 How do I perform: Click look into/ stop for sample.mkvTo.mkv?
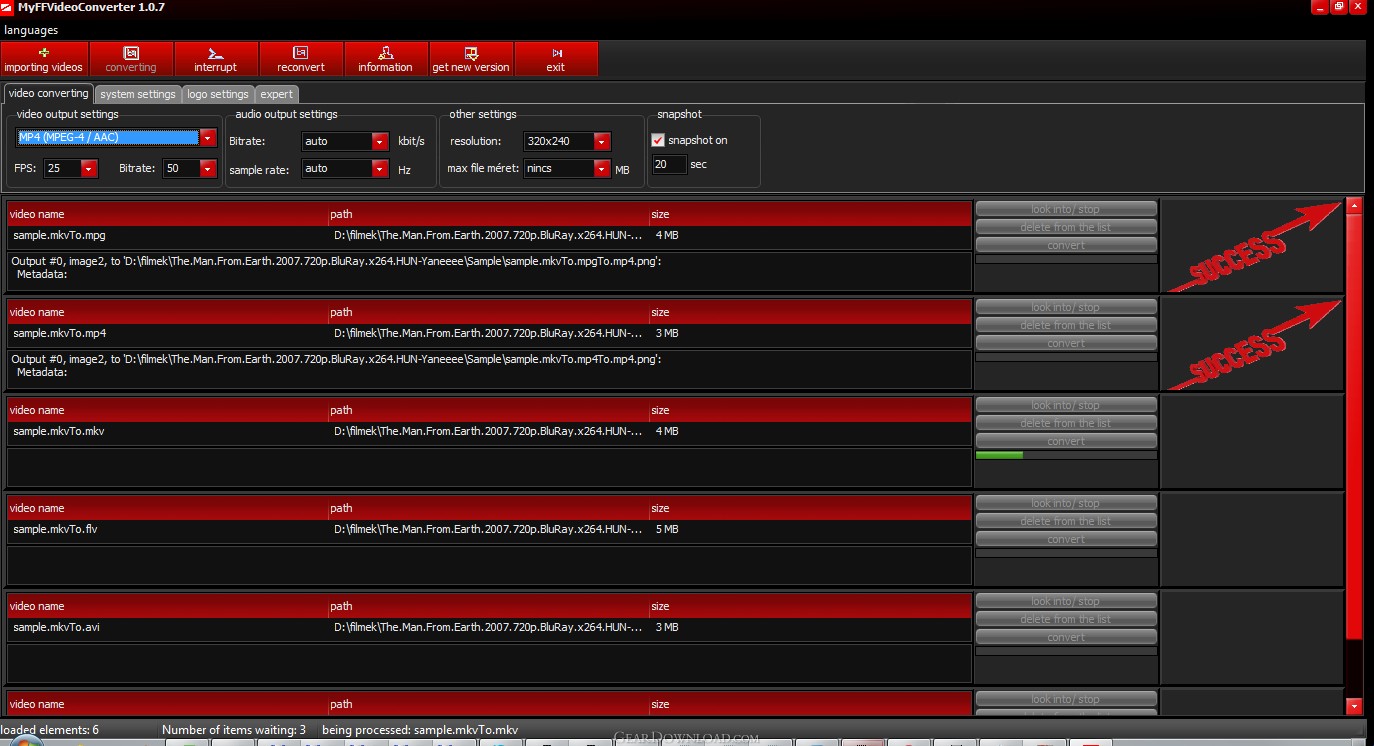point(1066,405)
